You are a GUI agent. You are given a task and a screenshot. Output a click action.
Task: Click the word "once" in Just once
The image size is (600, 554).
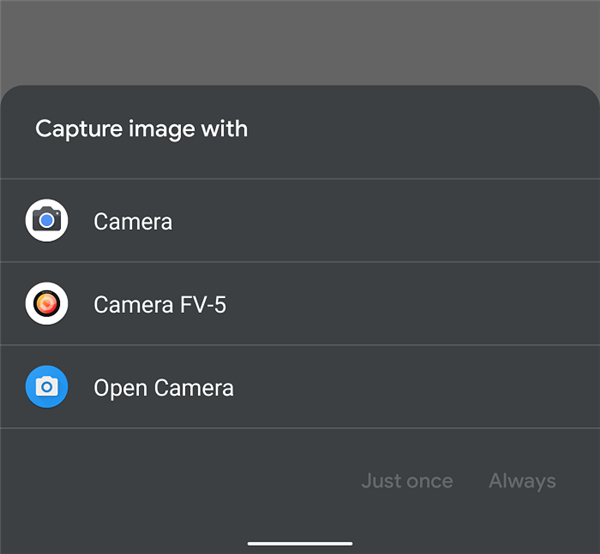coord(429,481)
